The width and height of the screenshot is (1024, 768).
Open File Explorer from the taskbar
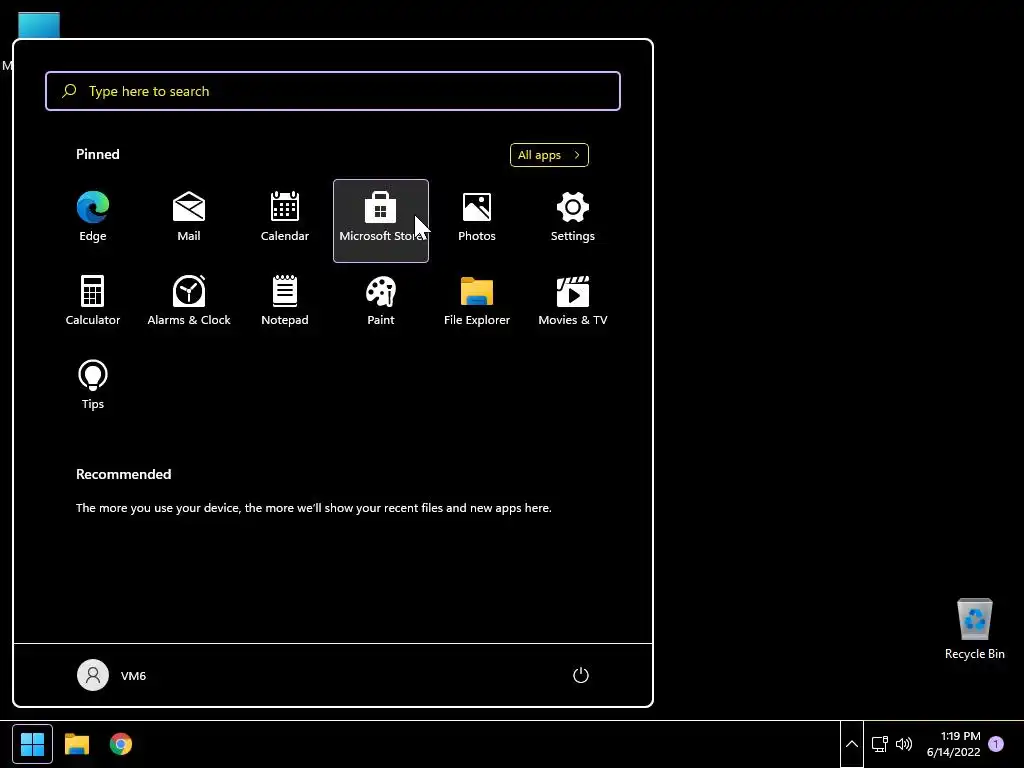[76, 744]
